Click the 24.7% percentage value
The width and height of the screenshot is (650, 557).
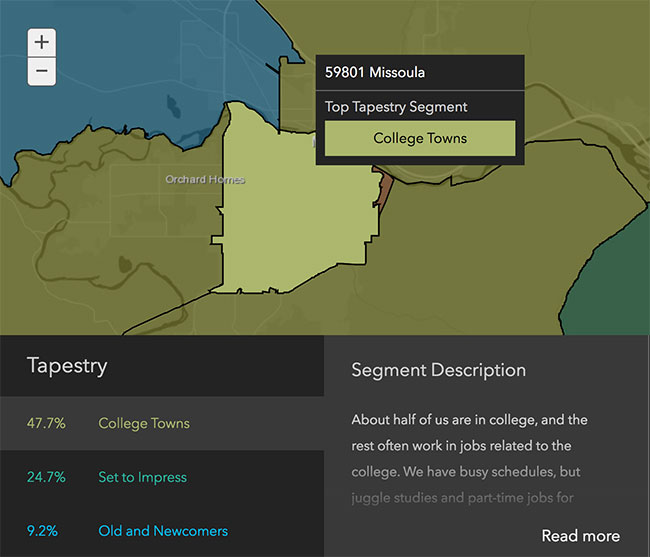(46, 477)
